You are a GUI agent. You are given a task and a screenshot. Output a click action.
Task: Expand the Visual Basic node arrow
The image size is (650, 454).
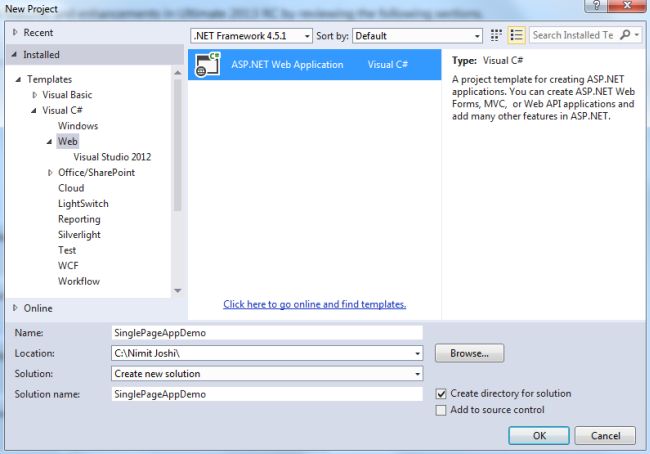click(x=35, y=95)
